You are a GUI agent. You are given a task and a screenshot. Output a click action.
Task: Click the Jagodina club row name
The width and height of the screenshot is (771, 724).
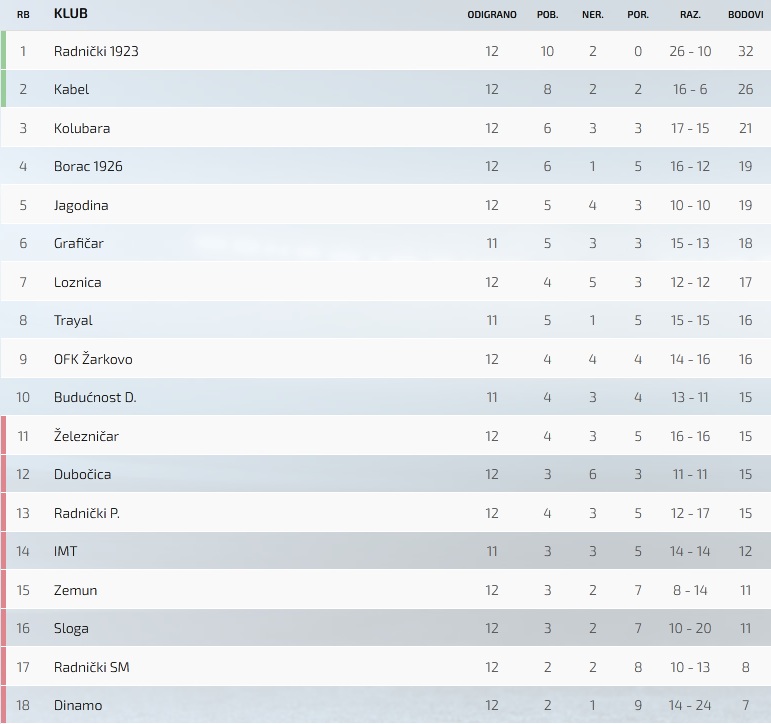pos(81,205)
